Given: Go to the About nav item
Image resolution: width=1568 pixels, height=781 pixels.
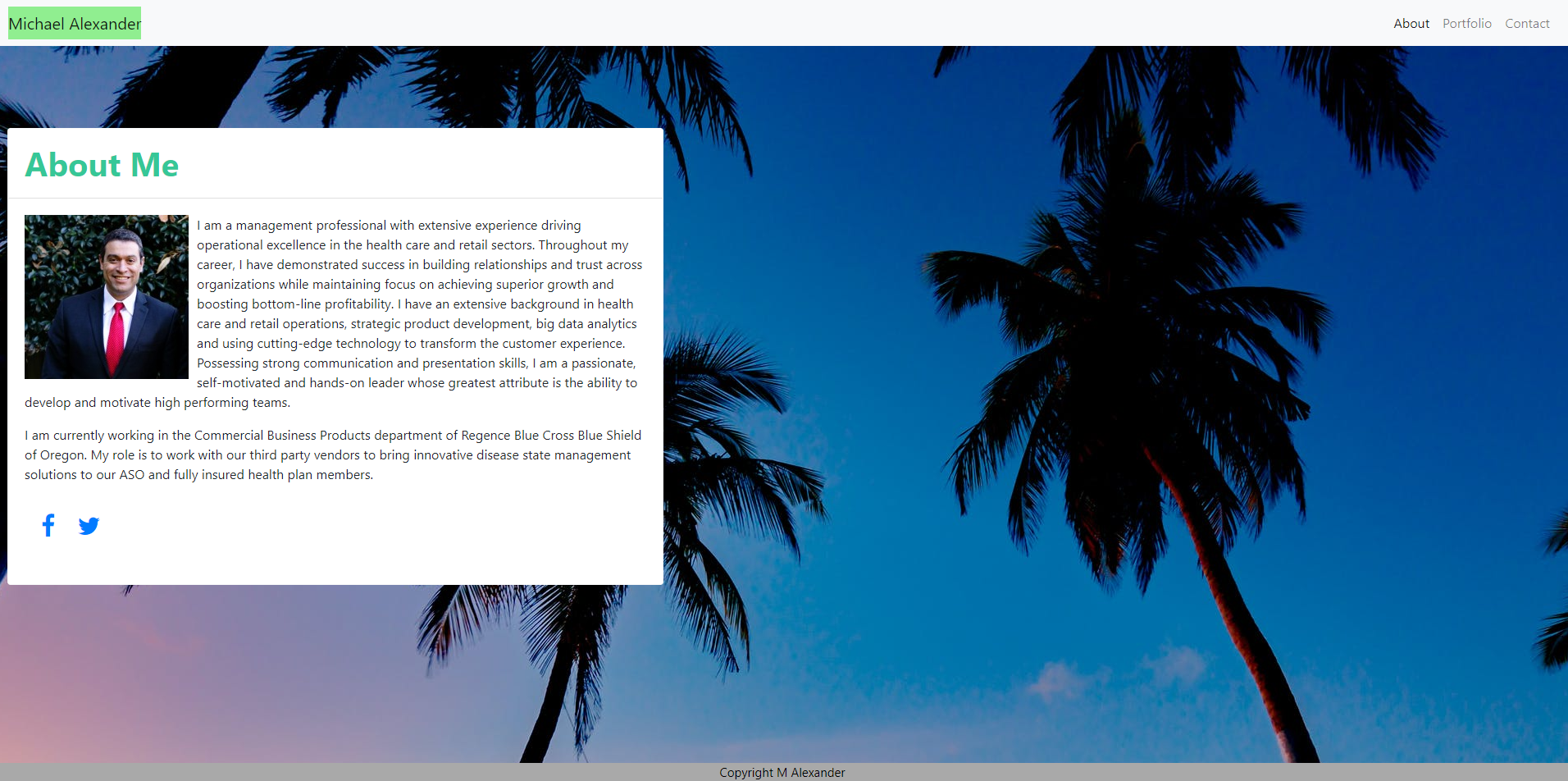Looking at the screenshot, I should coord(1411,24).
